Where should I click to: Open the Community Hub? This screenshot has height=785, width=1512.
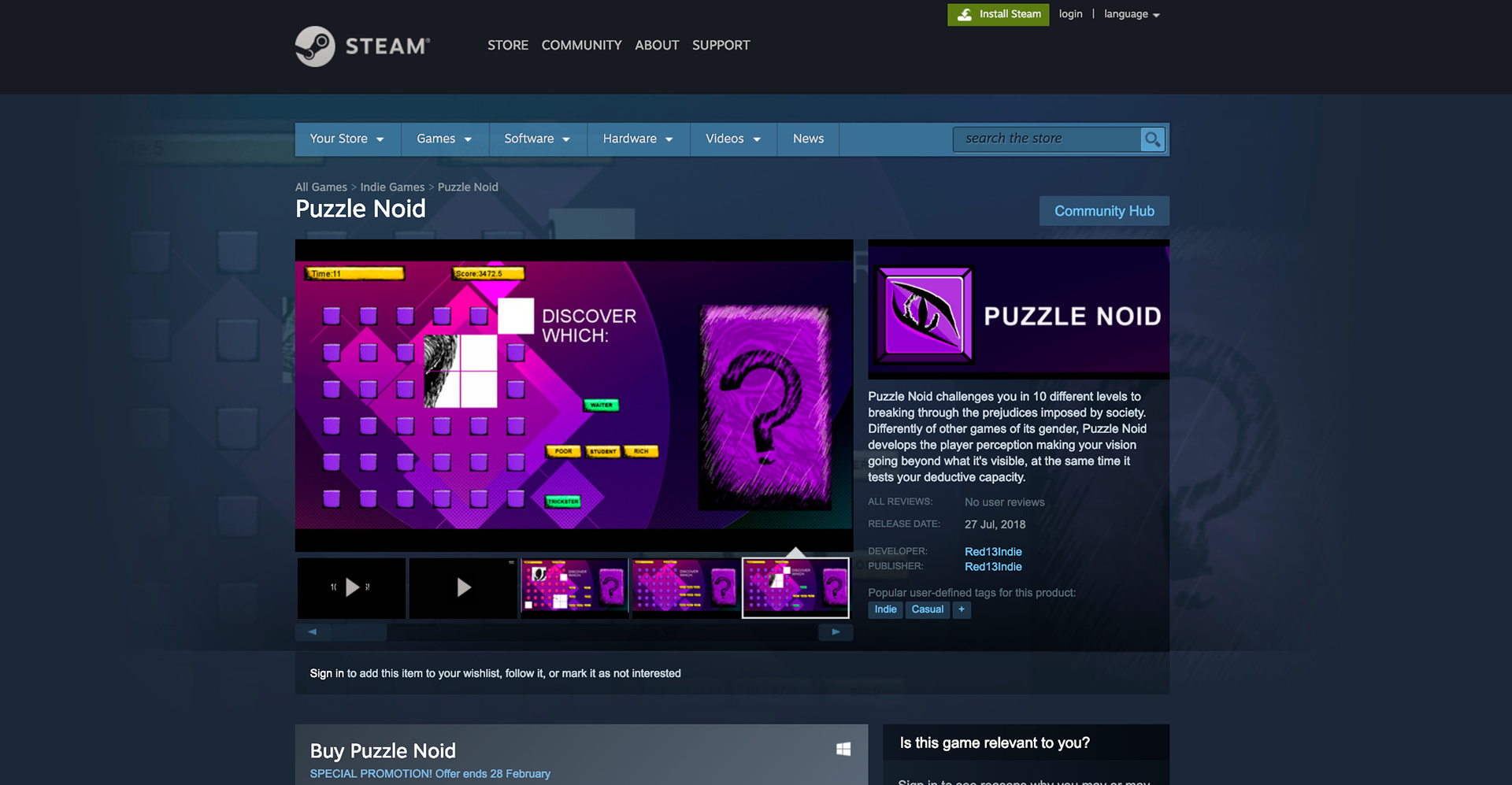pos(1104,211)
